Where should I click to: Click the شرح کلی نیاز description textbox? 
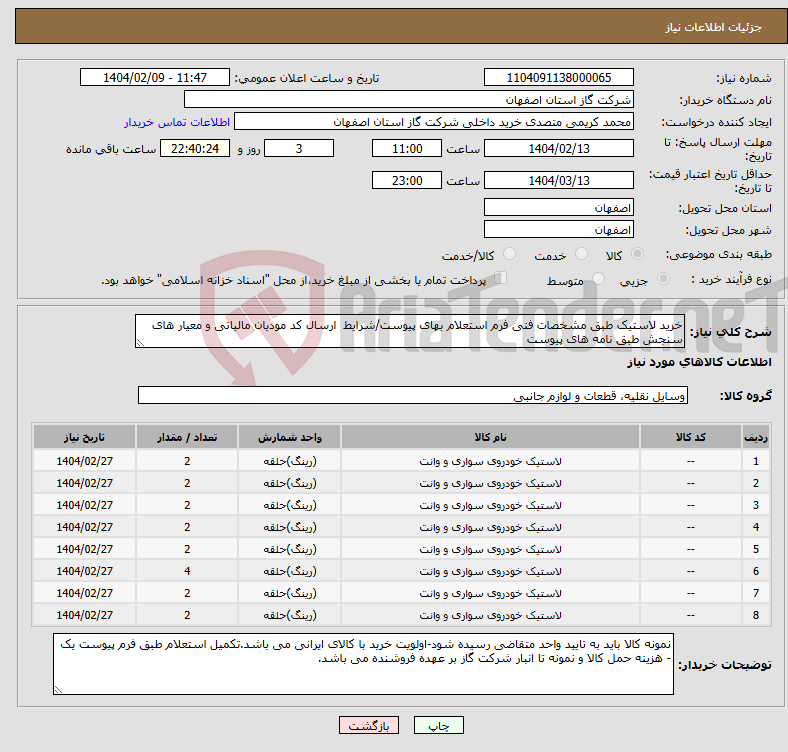coord(410,331)
